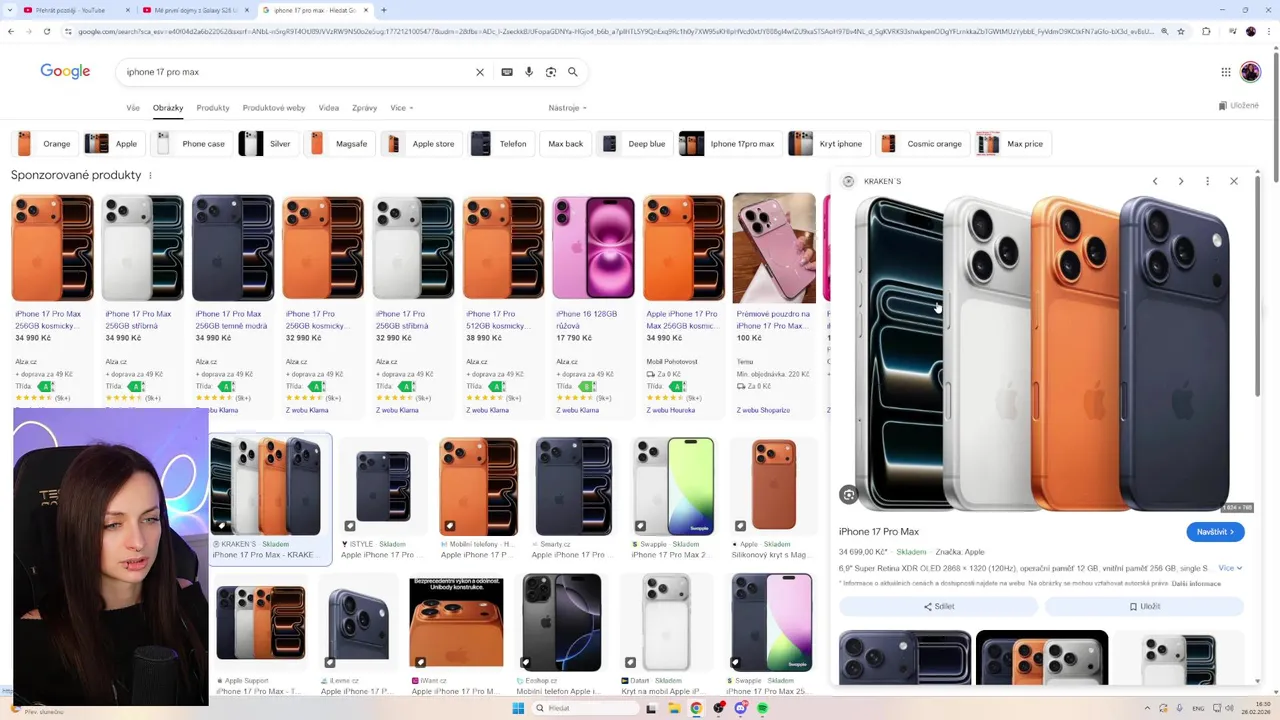Switch to the Produkty tab
Image resolution: width=1280 pixels, height=720 pixels.
pyautogui.click(x=213, y=108)
